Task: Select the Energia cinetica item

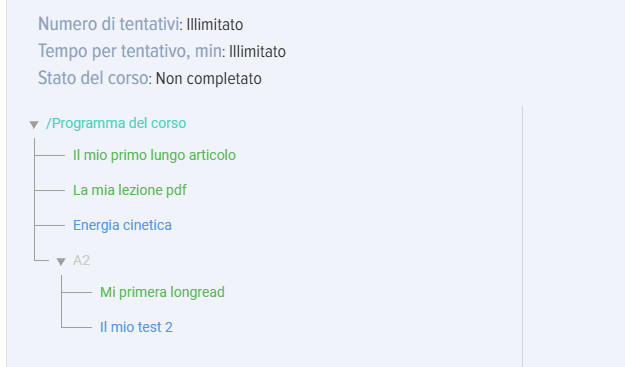Action: point(122,225)
